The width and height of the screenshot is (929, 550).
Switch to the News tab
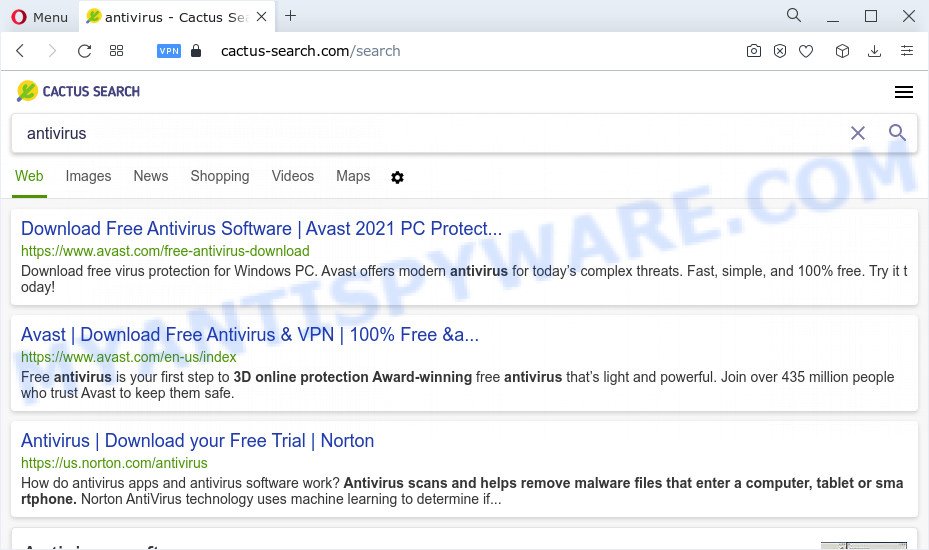pyautogui.click(x=150, y=176)
